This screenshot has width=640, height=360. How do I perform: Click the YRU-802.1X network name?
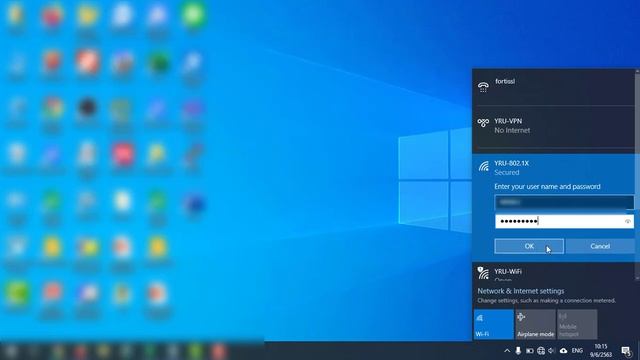(511, 163)
